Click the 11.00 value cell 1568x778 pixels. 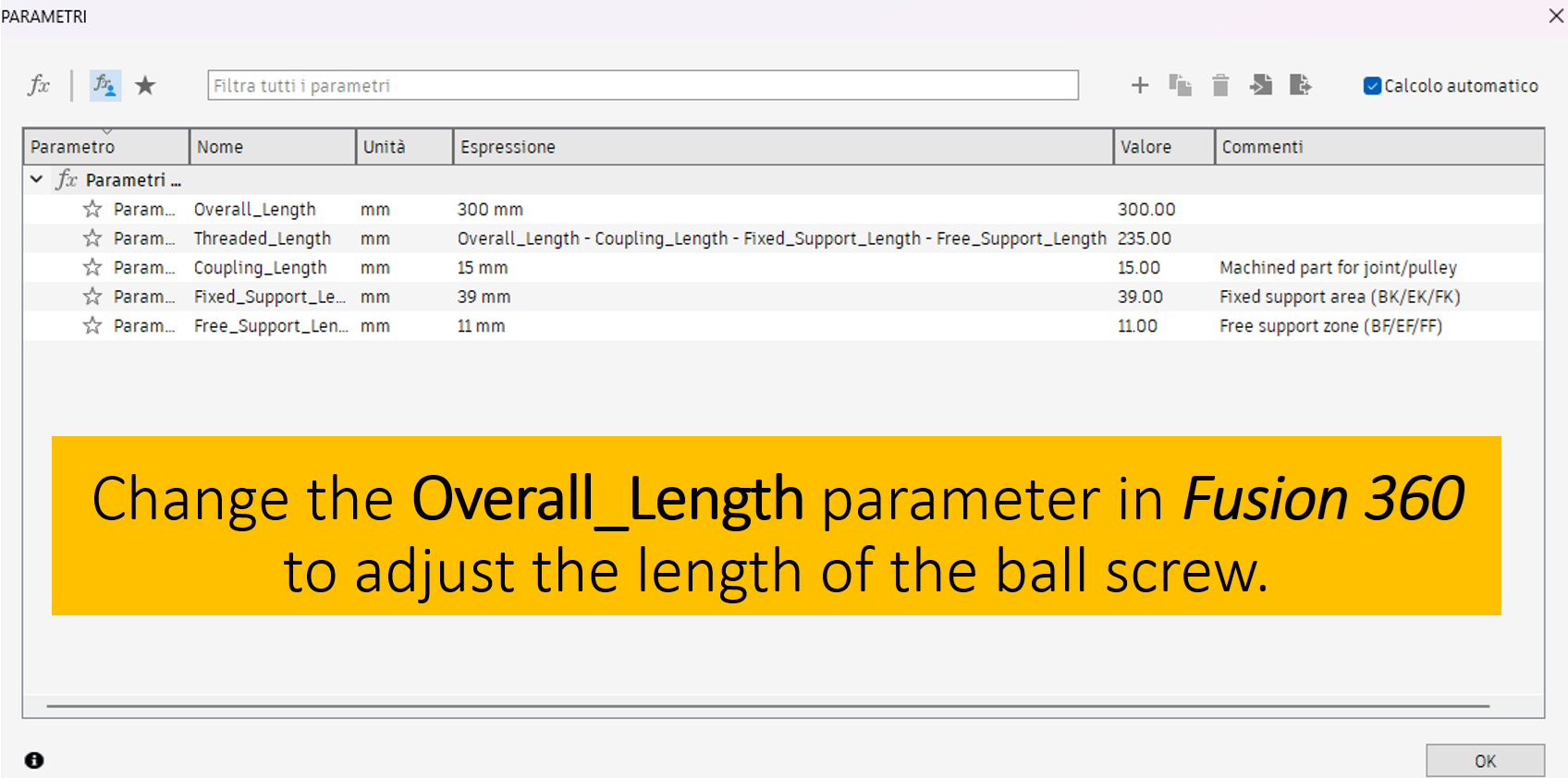click(x=1137, y=325)
